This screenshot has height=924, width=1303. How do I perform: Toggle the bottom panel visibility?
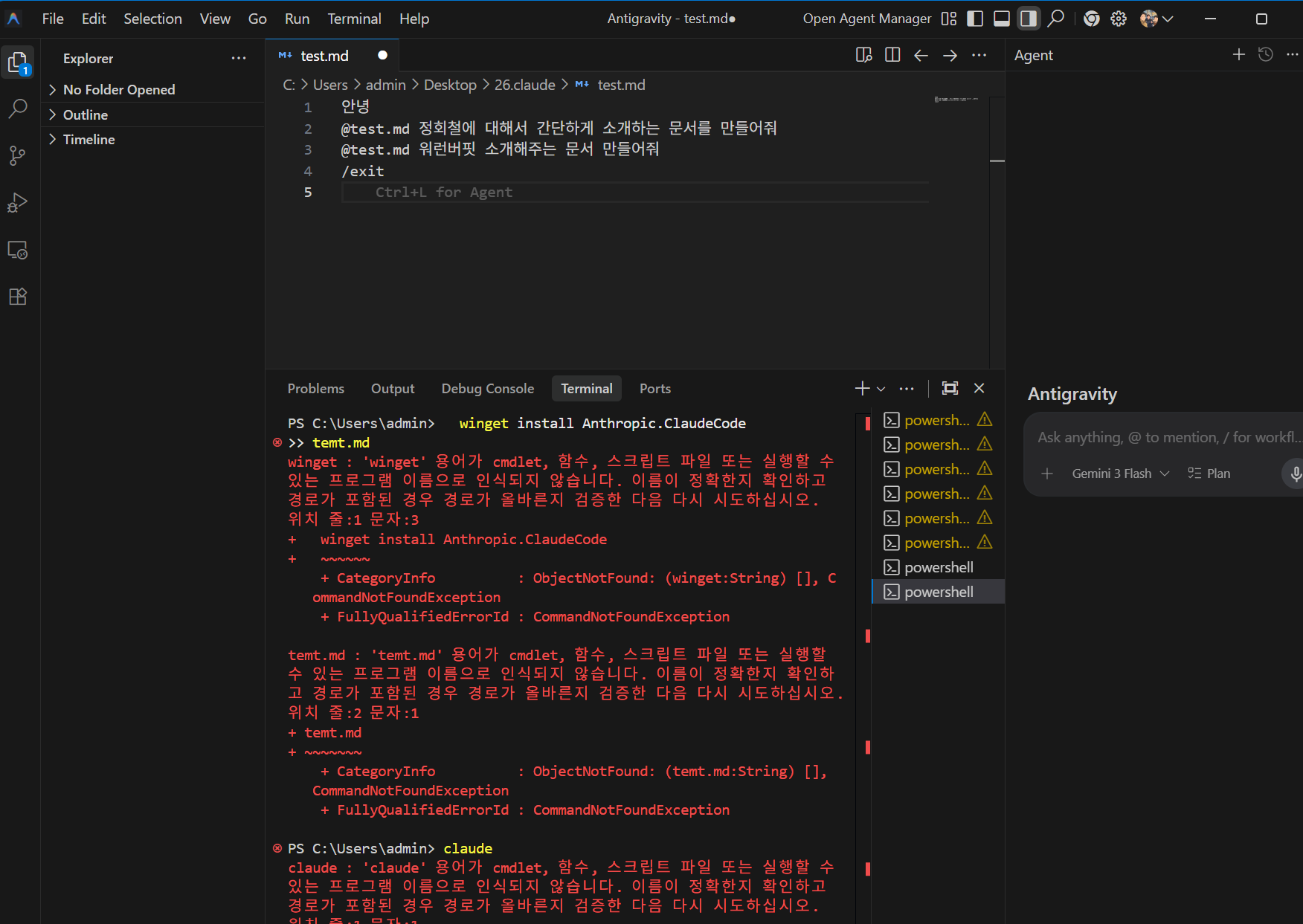(1002, 19)
